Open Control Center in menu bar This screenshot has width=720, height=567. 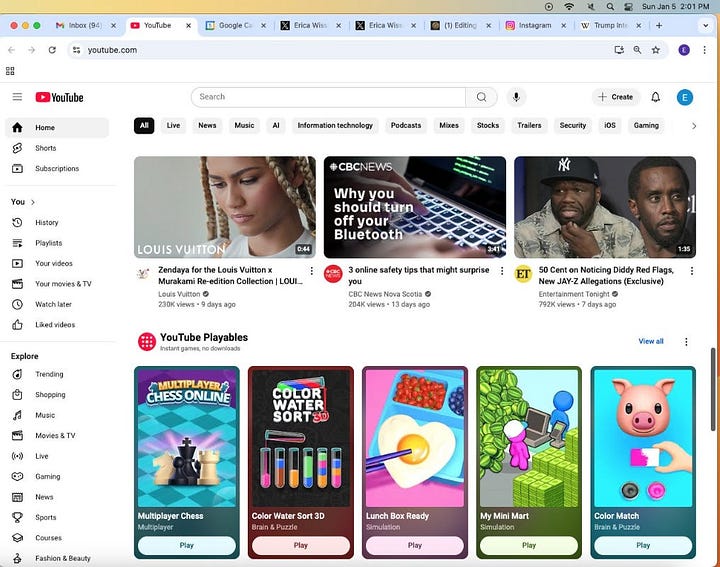pos(628,6)
